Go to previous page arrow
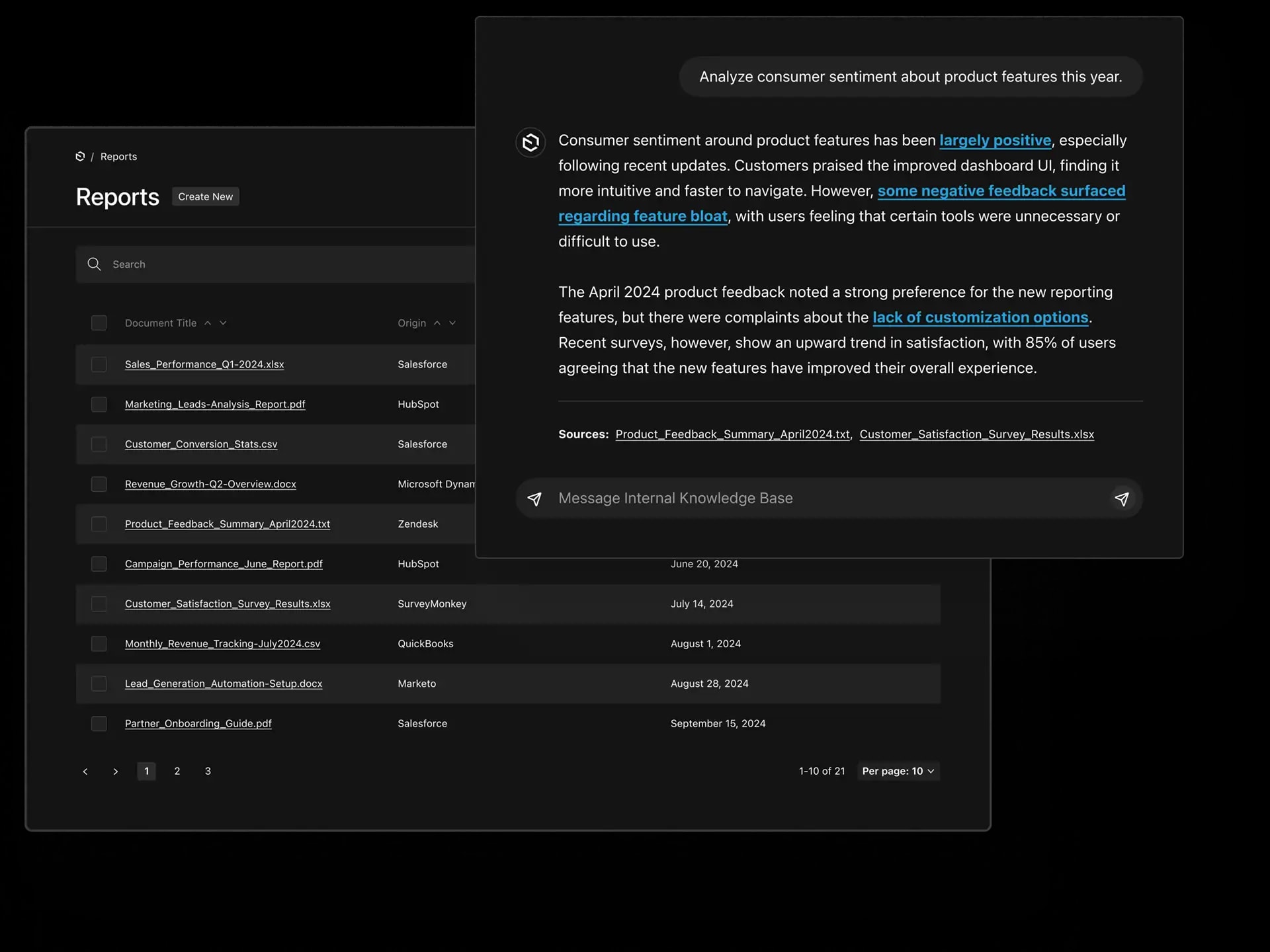 85,772
